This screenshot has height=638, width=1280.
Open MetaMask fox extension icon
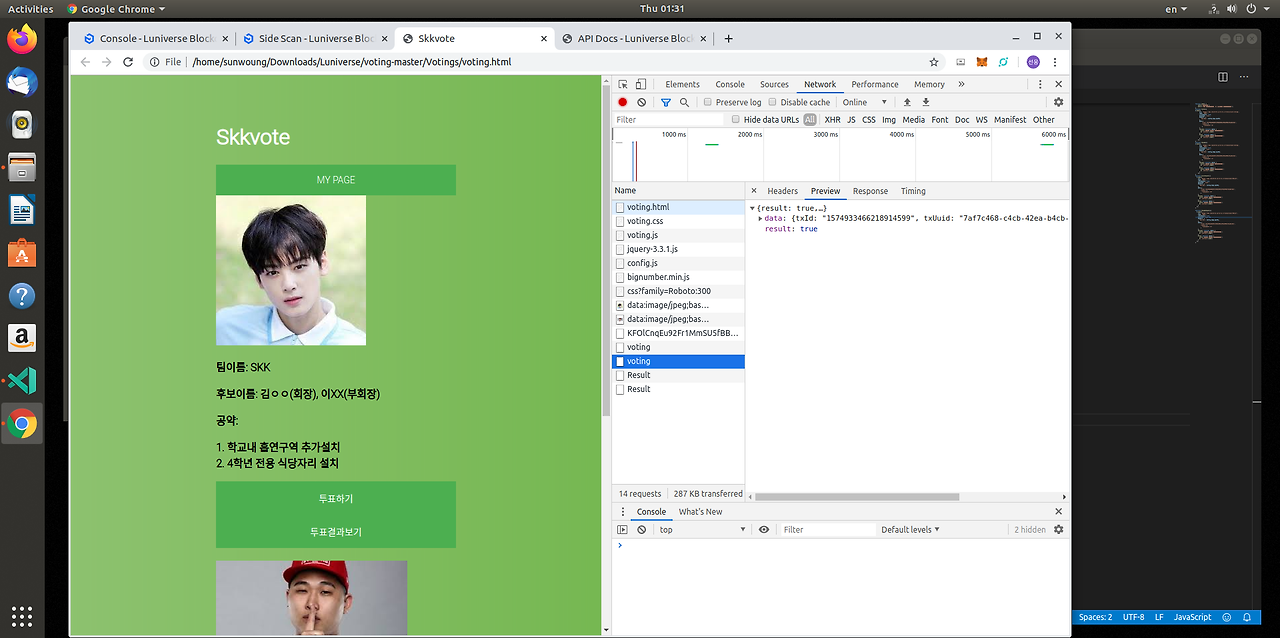(x=982, y=62)
